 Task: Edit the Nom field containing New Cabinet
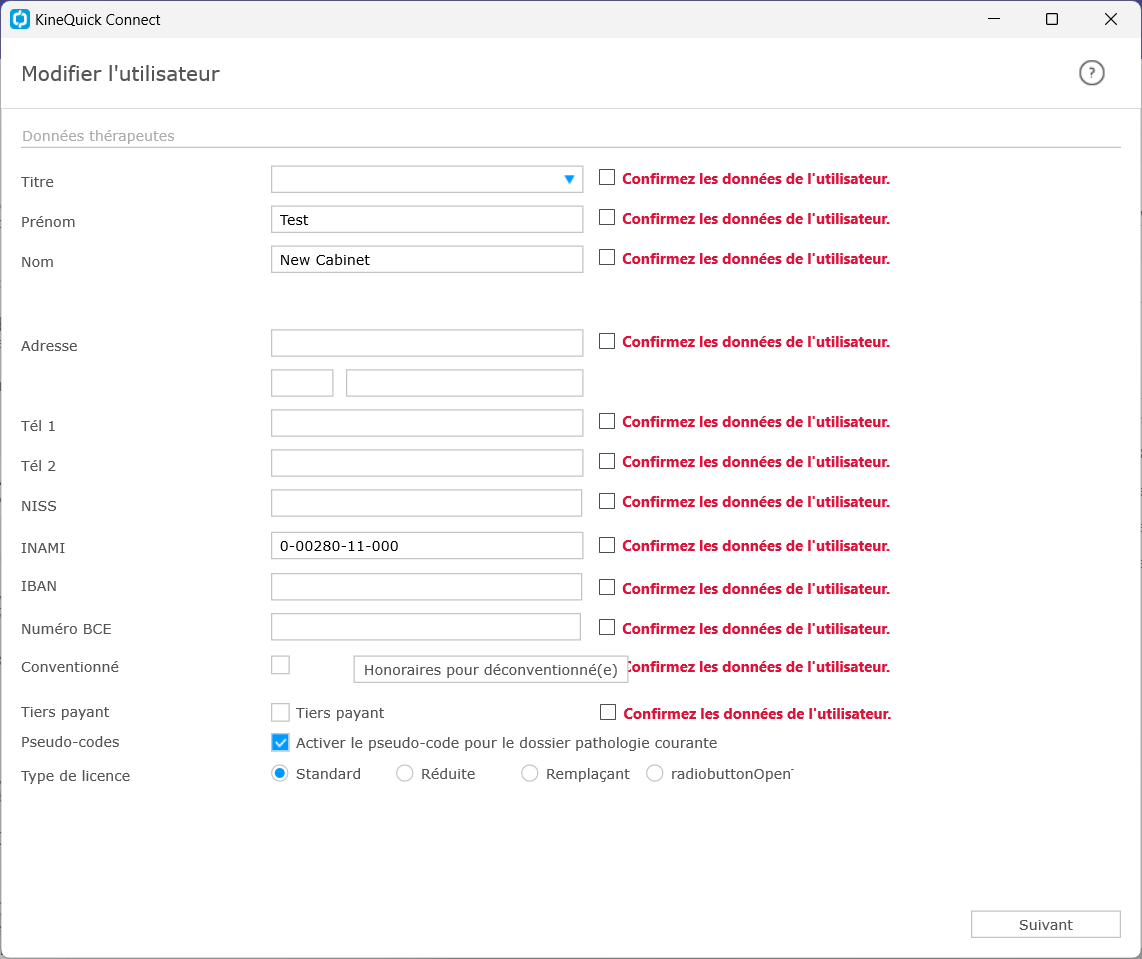pos(427,259)
